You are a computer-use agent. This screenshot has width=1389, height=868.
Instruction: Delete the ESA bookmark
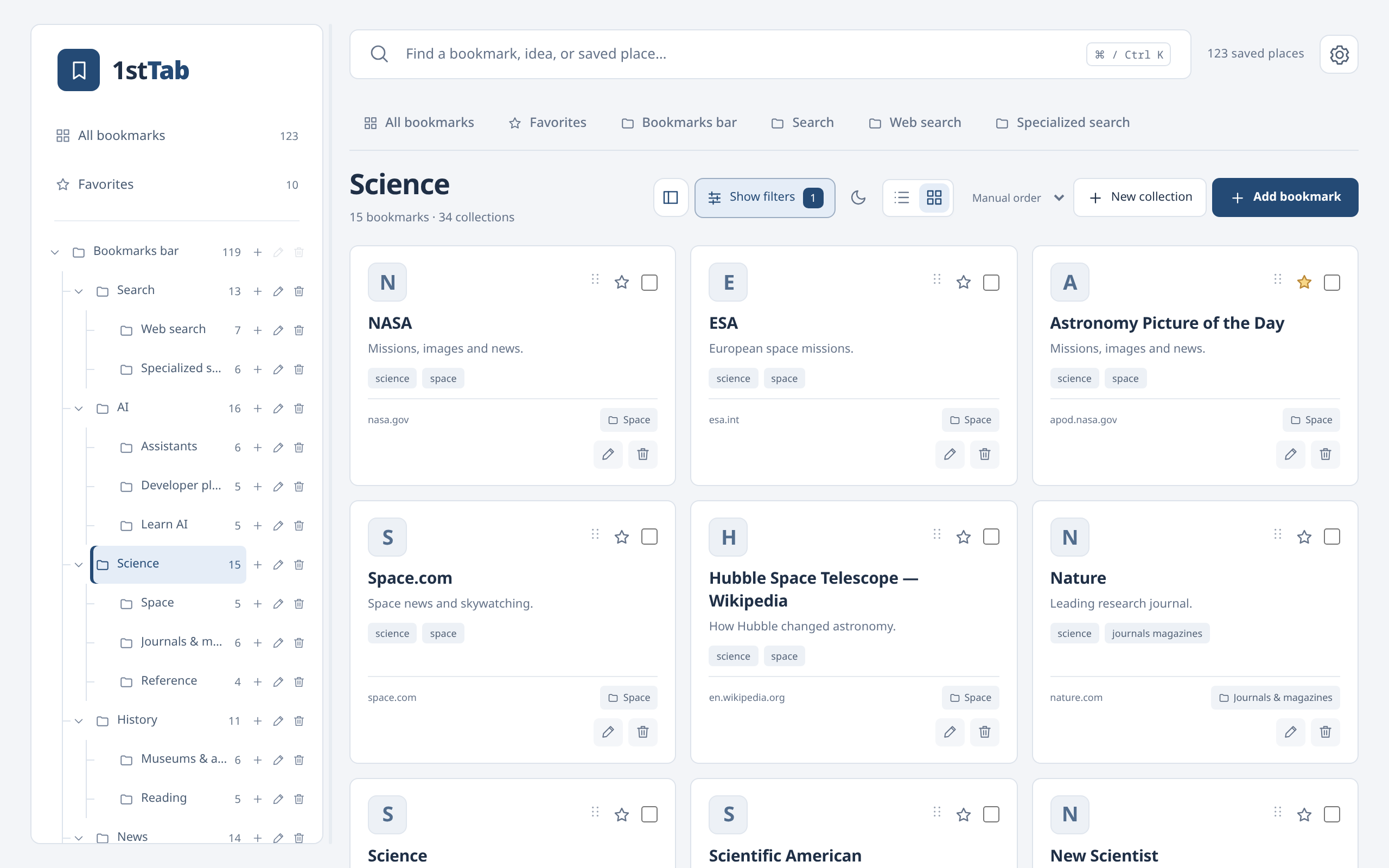coord(984,454)
